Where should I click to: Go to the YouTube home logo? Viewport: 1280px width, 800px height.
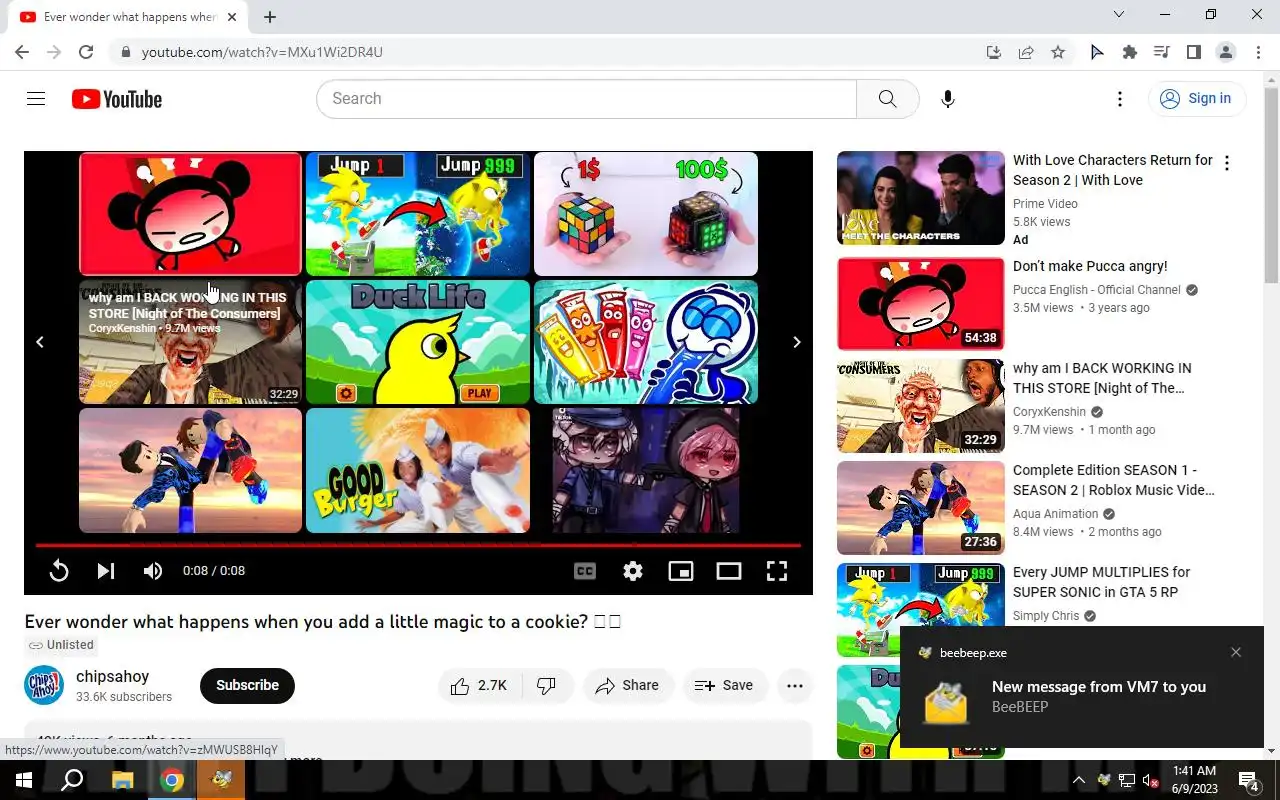117,99
